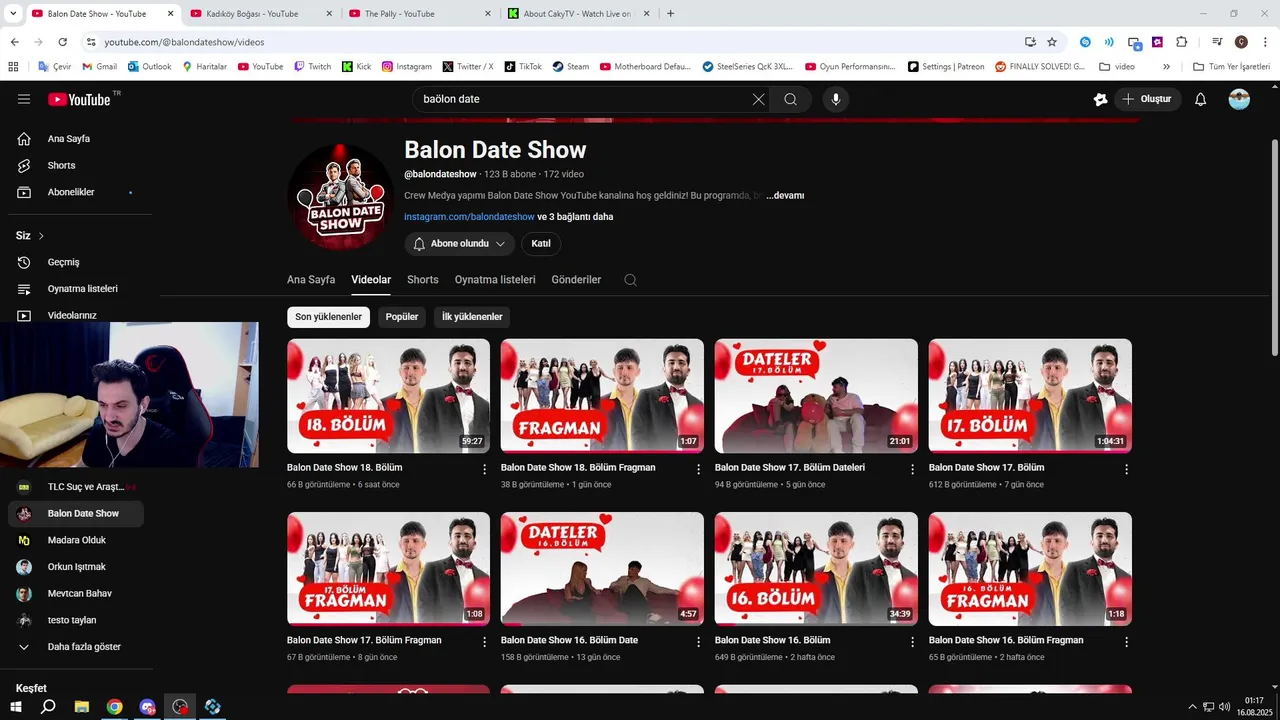
Task: Show hidden bookmarks with the double chevron
Action: [1166, 66]
